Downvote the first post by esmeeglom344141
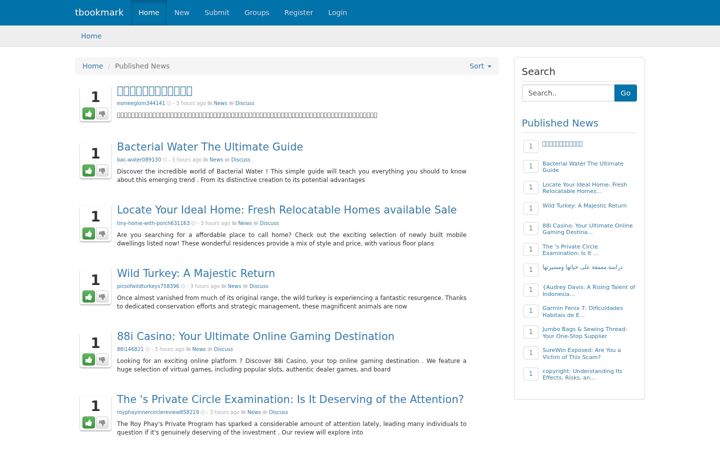 102,113
